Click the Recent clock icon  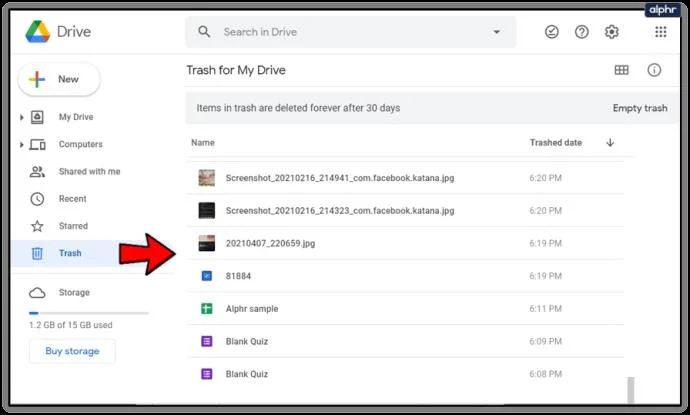click(37, 199)
